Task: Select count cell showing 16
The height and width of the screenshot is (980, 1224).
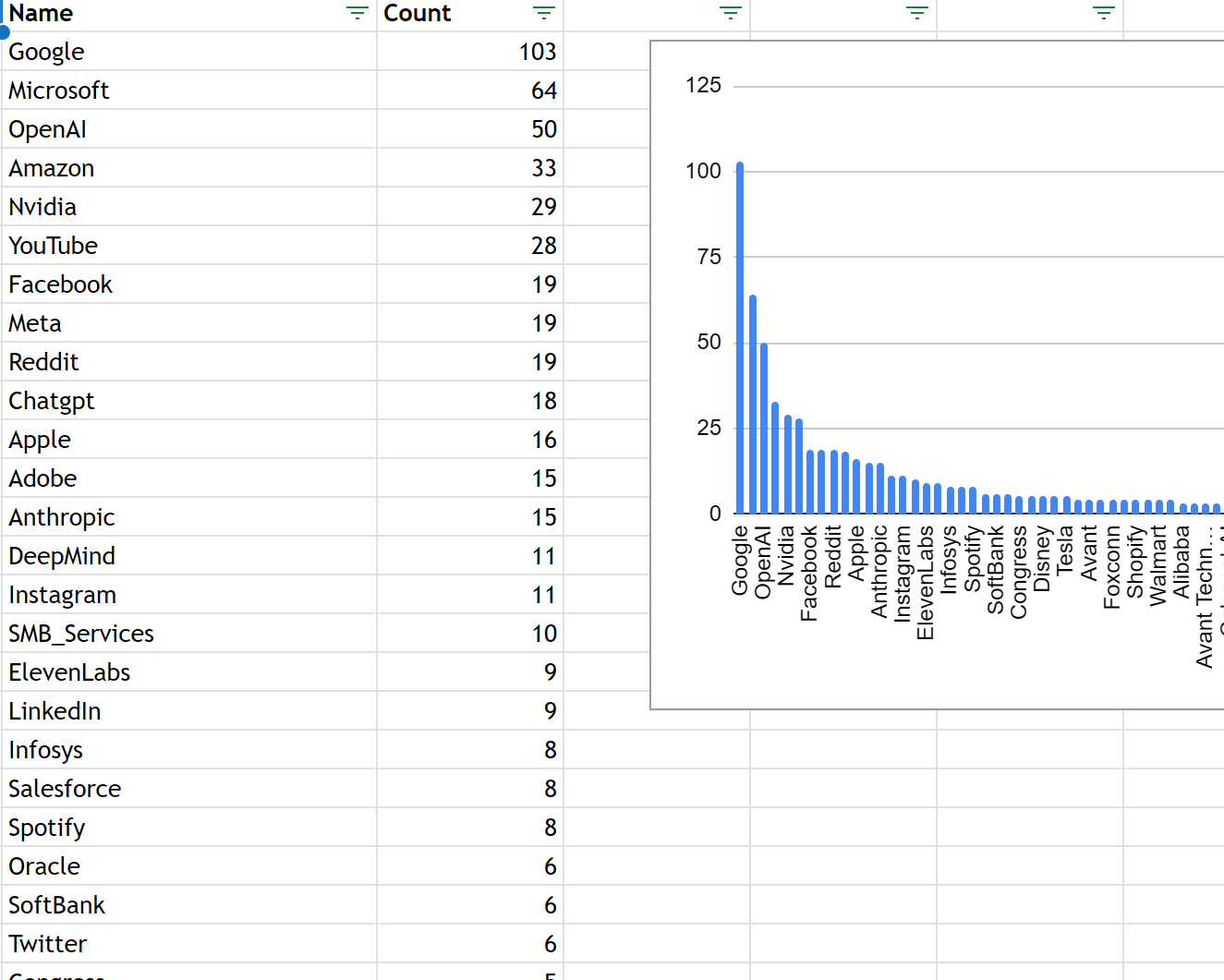Action: [x=470, y=440]
